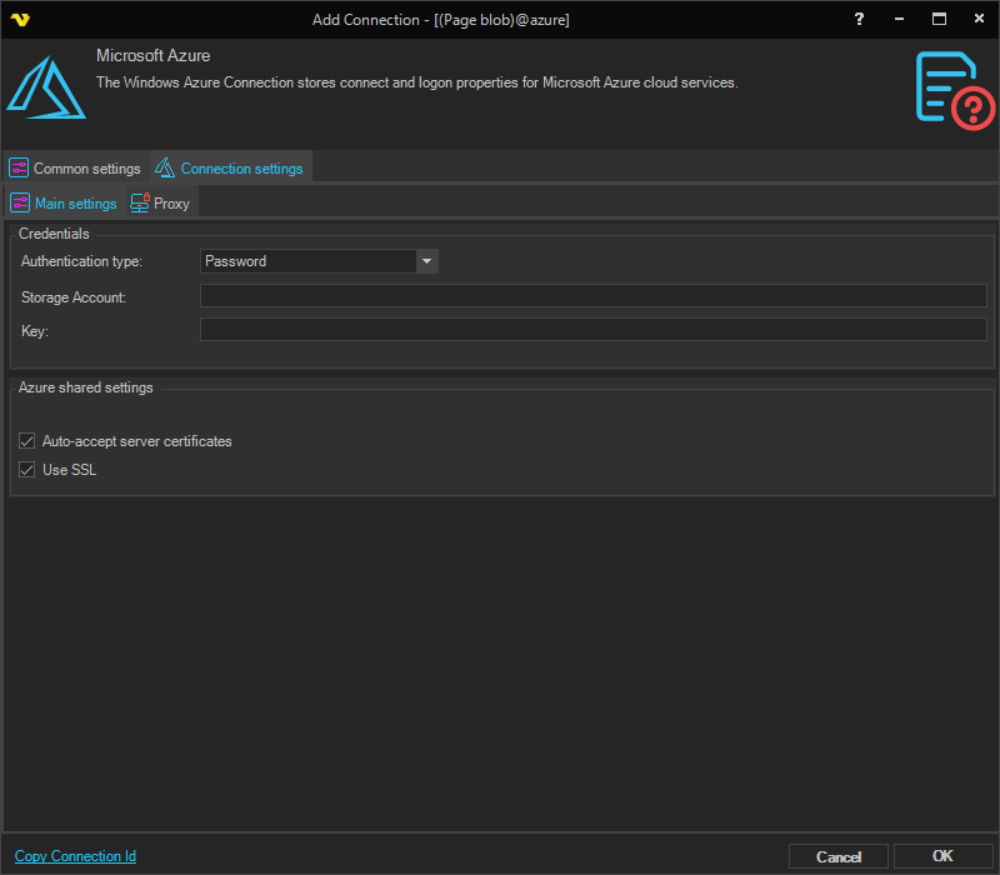The image size is (1000, 875).
Task: Click the Connection settings Azure tab icon
Action: (165, 168)
